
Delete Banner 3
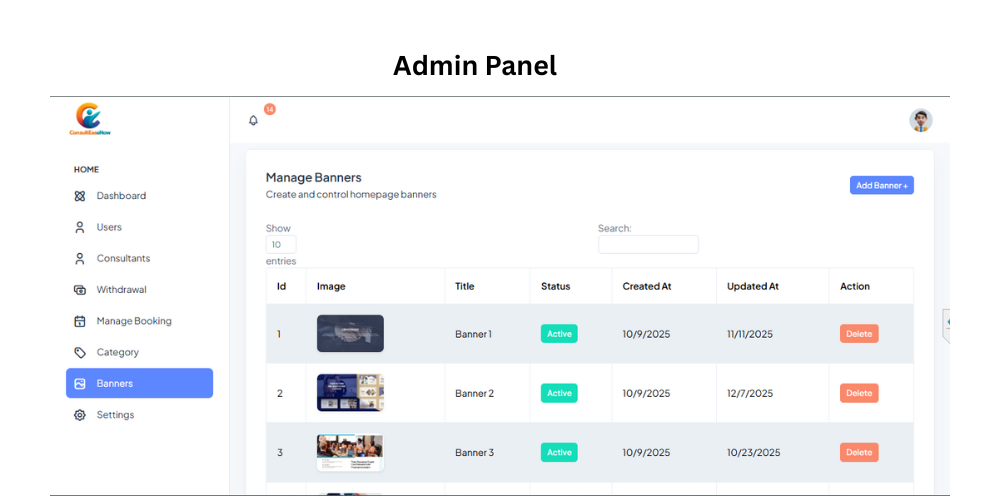[x=859, y=452]
